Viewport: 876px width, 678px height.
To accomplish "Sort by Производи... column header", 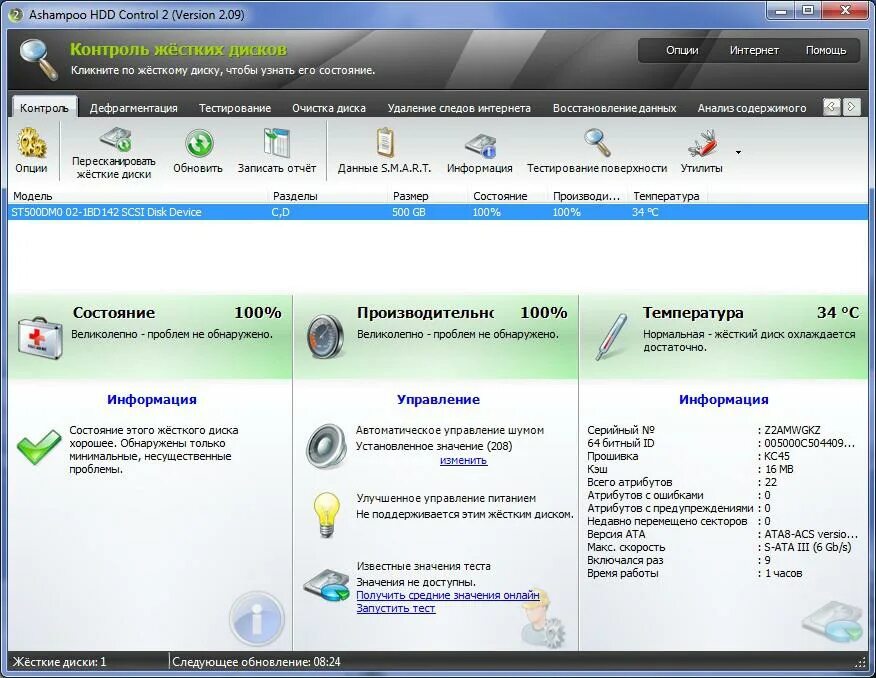I will (x=588, y=196).
